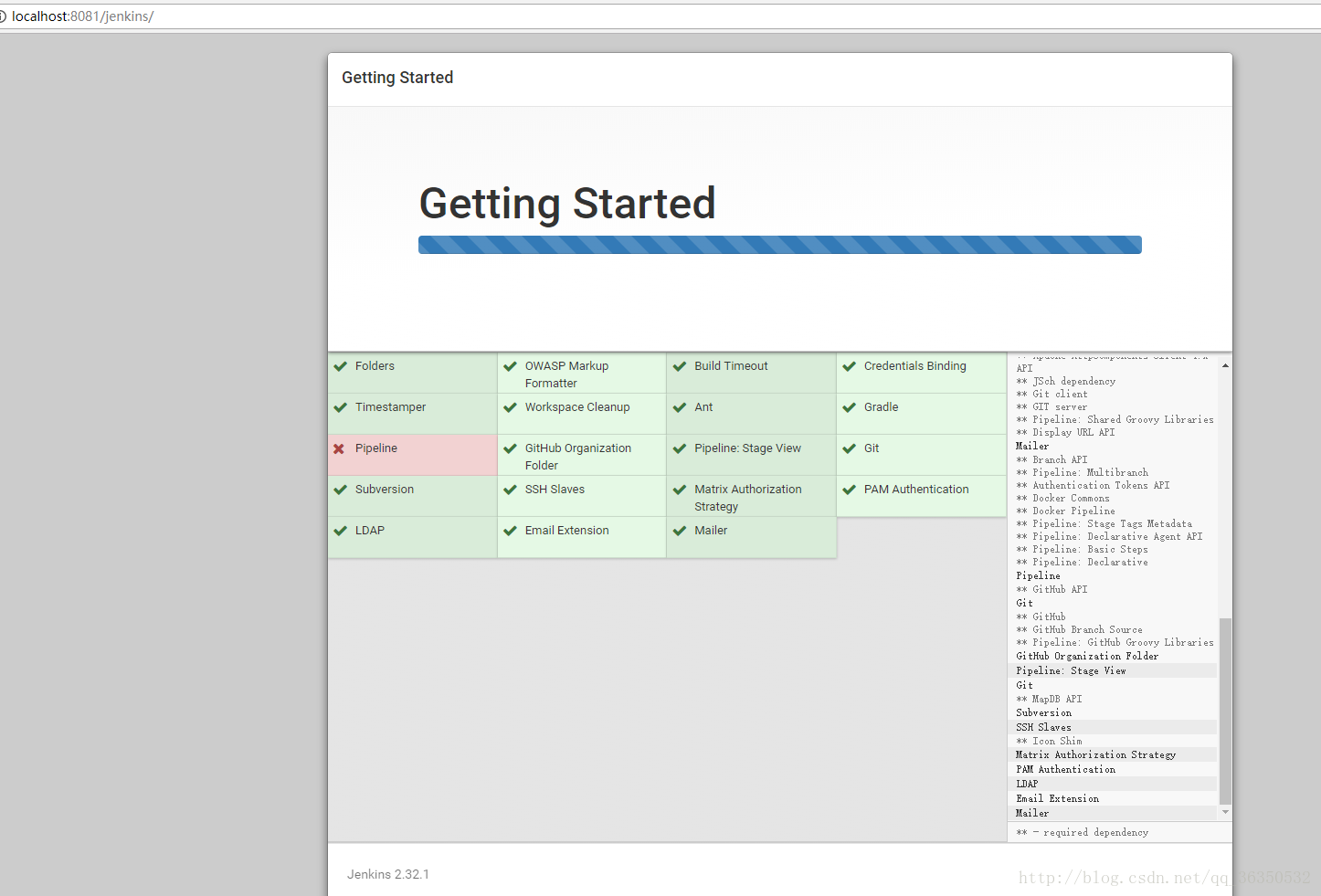The image size is (1321, 896).
Task: Click the Timestamper plugin label
Action: coord(391,407)
